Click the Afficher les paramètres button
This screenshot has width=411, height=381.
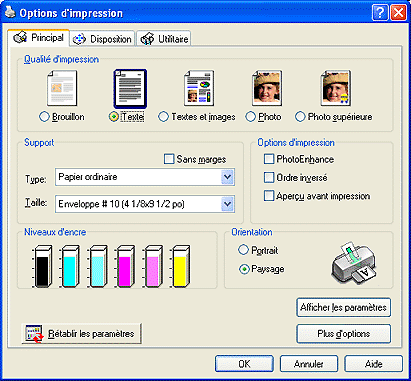pos(343,307)
